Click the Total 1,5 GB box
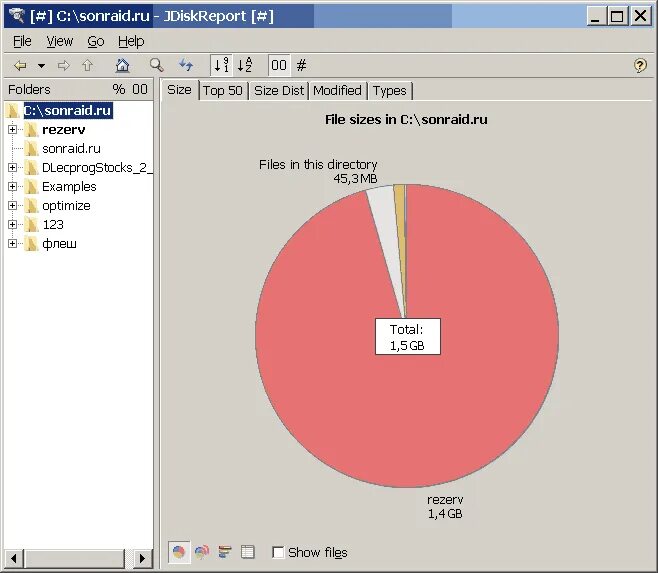This screenshot has height=573, width=658. (407, 337)
